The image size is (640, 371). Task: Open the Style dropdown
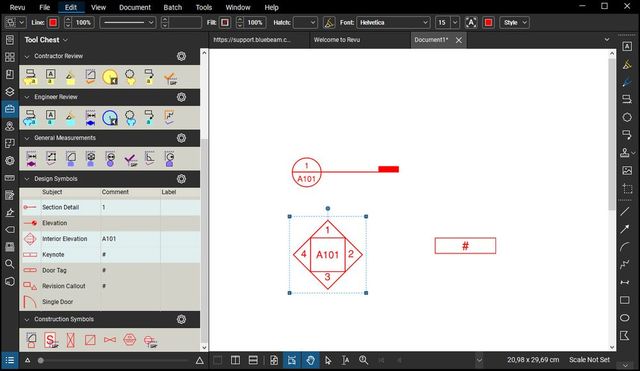coord(514,22)
